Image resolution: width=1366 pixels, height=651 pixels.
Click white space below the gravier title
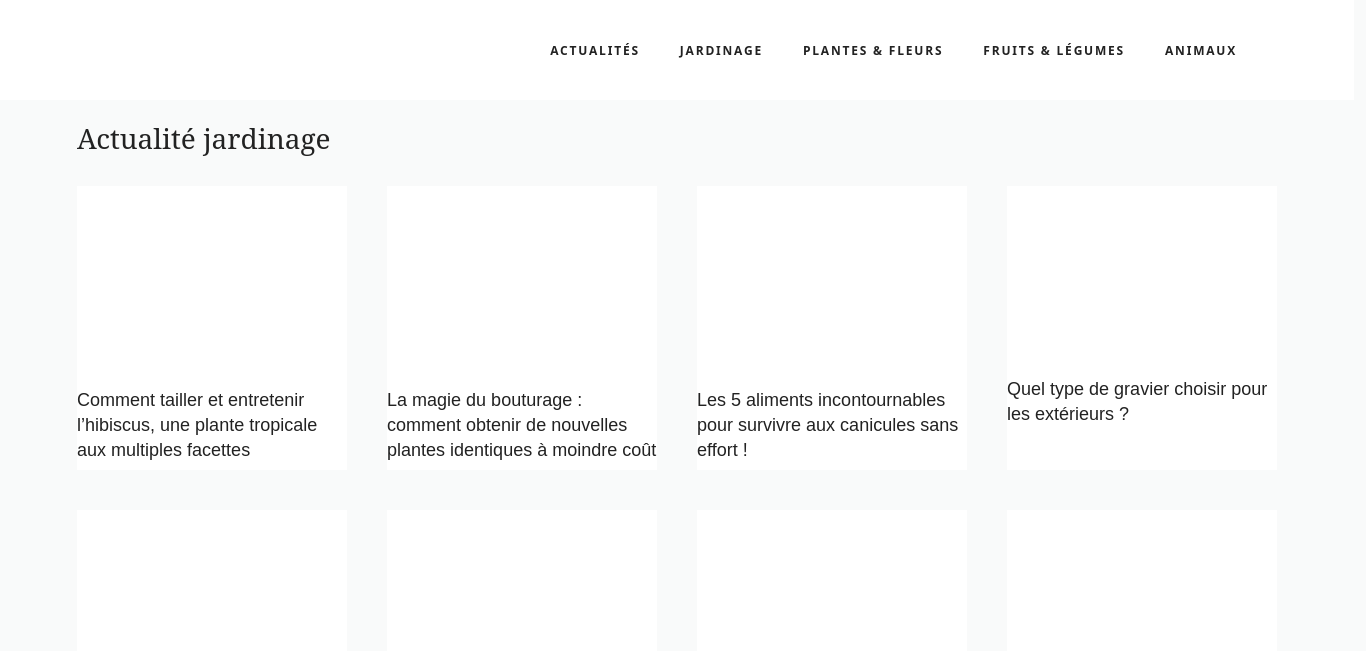(1142, 448)
